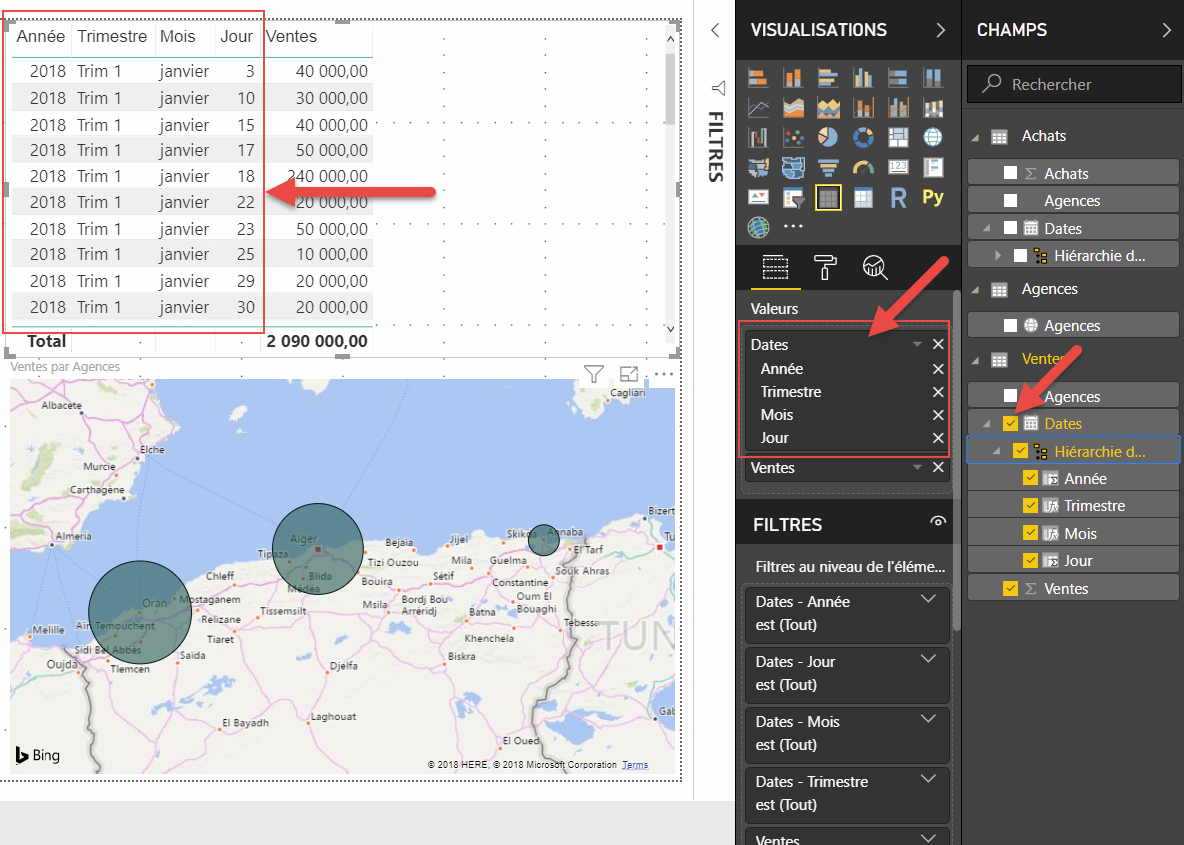Screen dimensions: 1184x845
Task: Uncheck the Trimestre hierarchy level
Action: point(1030,505)
